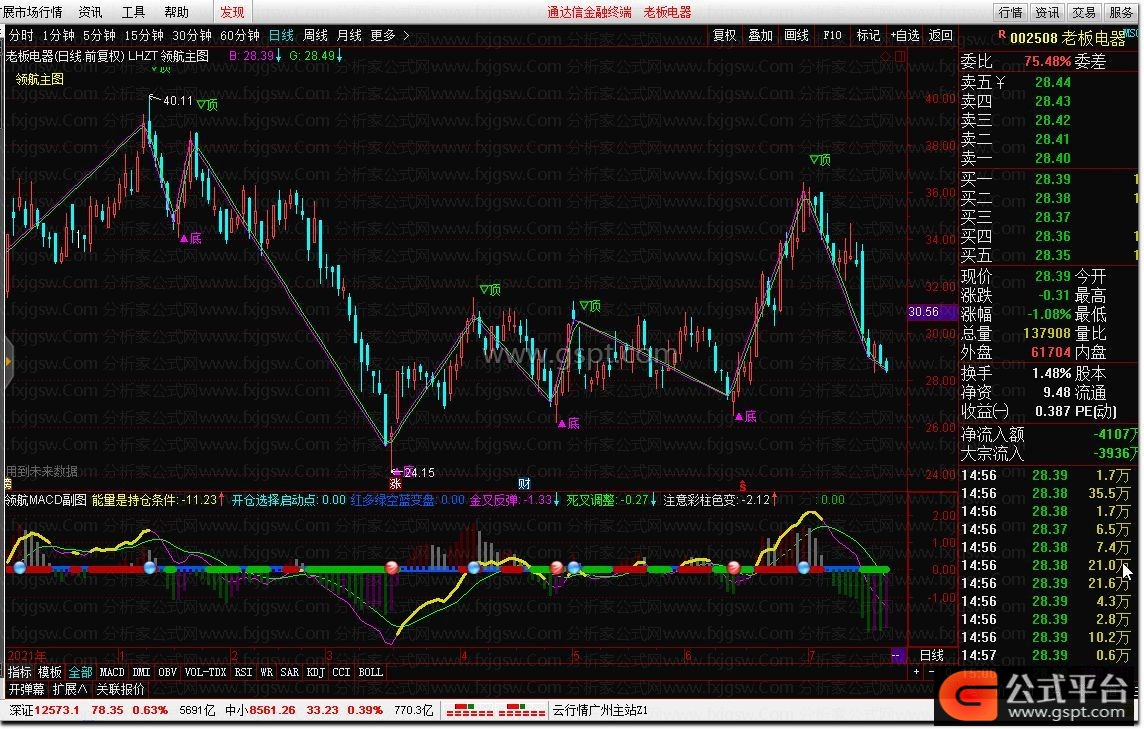This screenshot has width=1144, height=729.
Task: Switch to 周线 period
Action: coord(315,35)
